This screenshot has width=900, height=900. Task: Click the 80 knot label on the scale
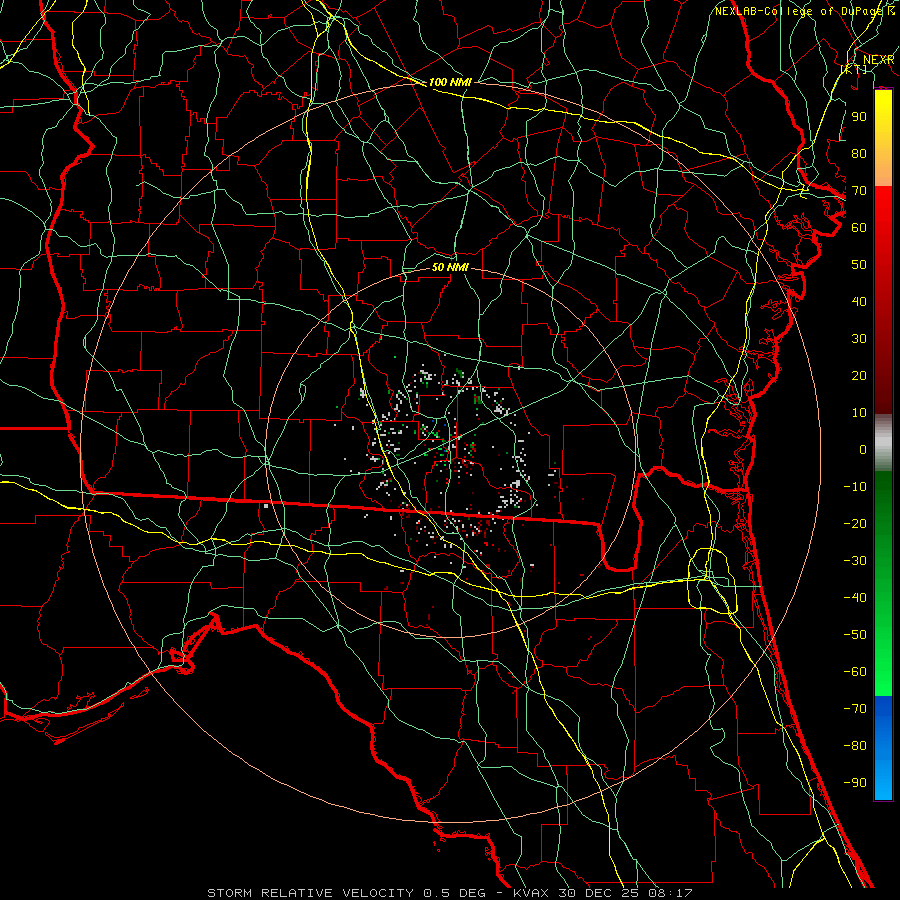coord(859,153)
